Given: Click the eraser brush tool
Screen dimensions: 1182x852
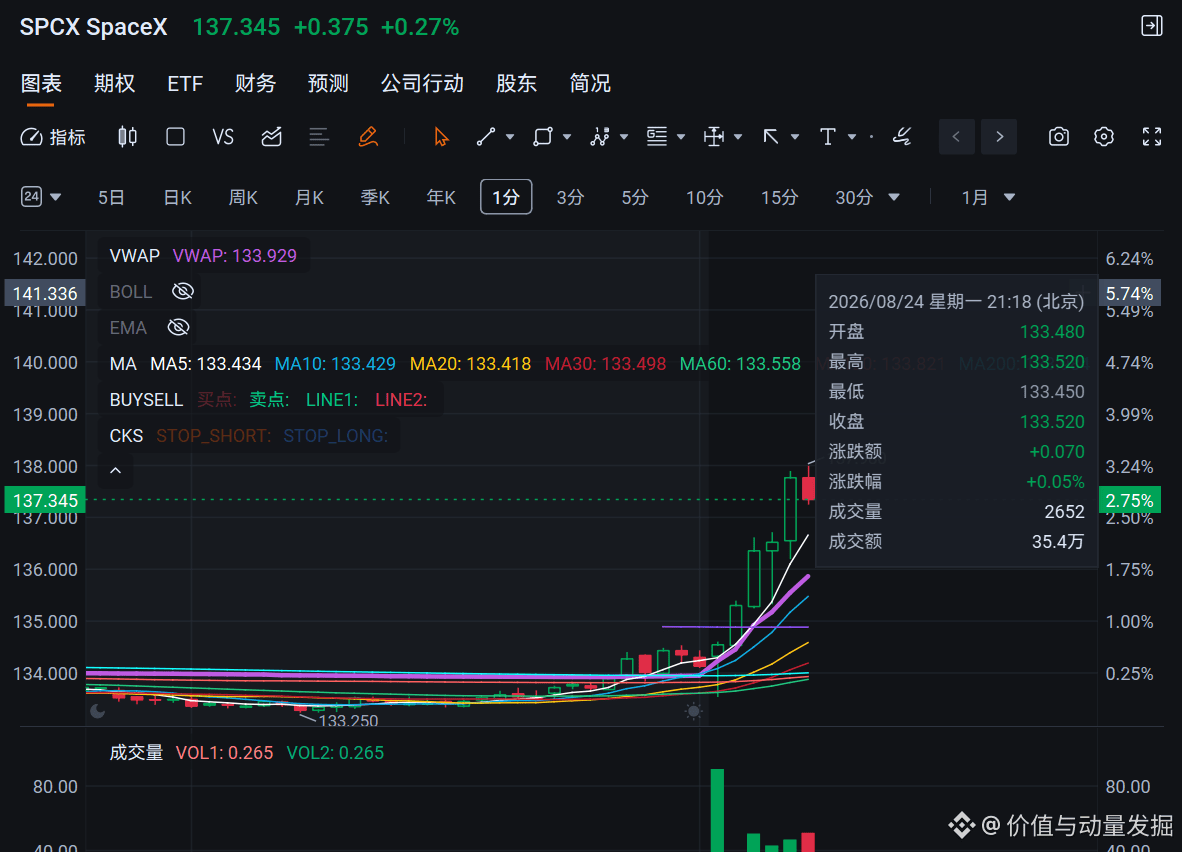Looking at the screenshot, I should pos(902,137).
